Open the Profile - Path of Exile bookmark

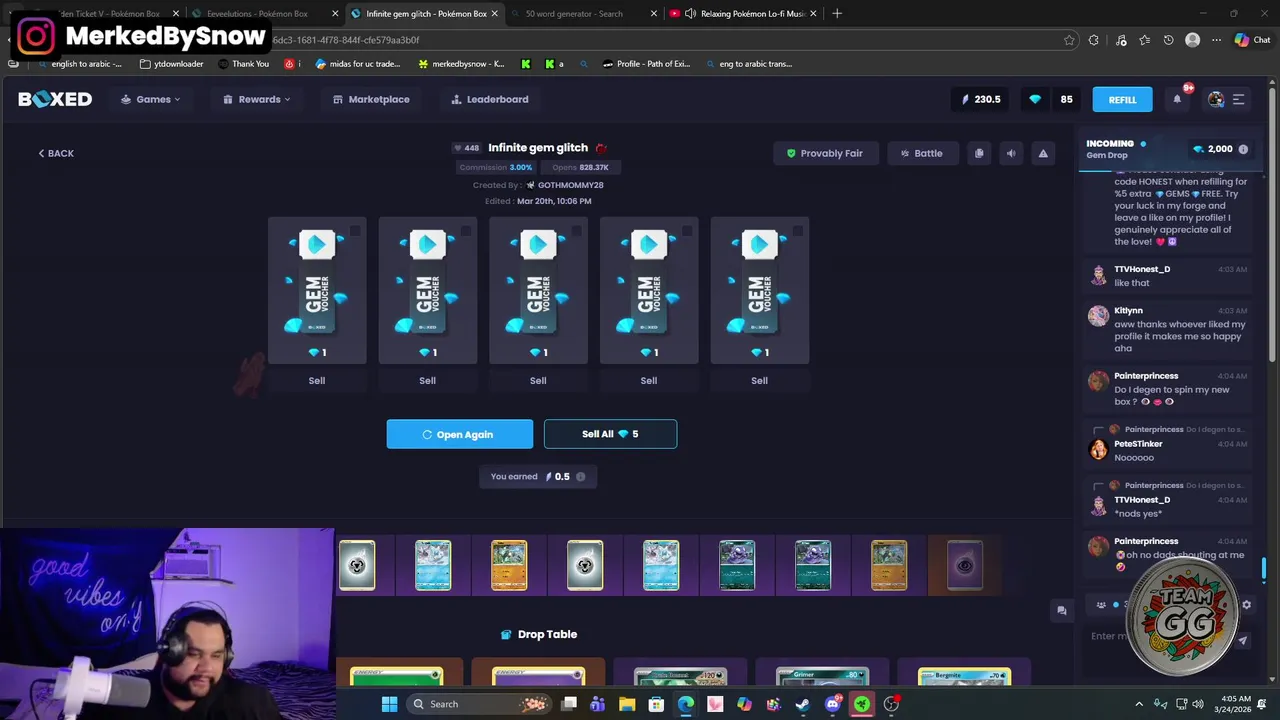coord(646,64)
